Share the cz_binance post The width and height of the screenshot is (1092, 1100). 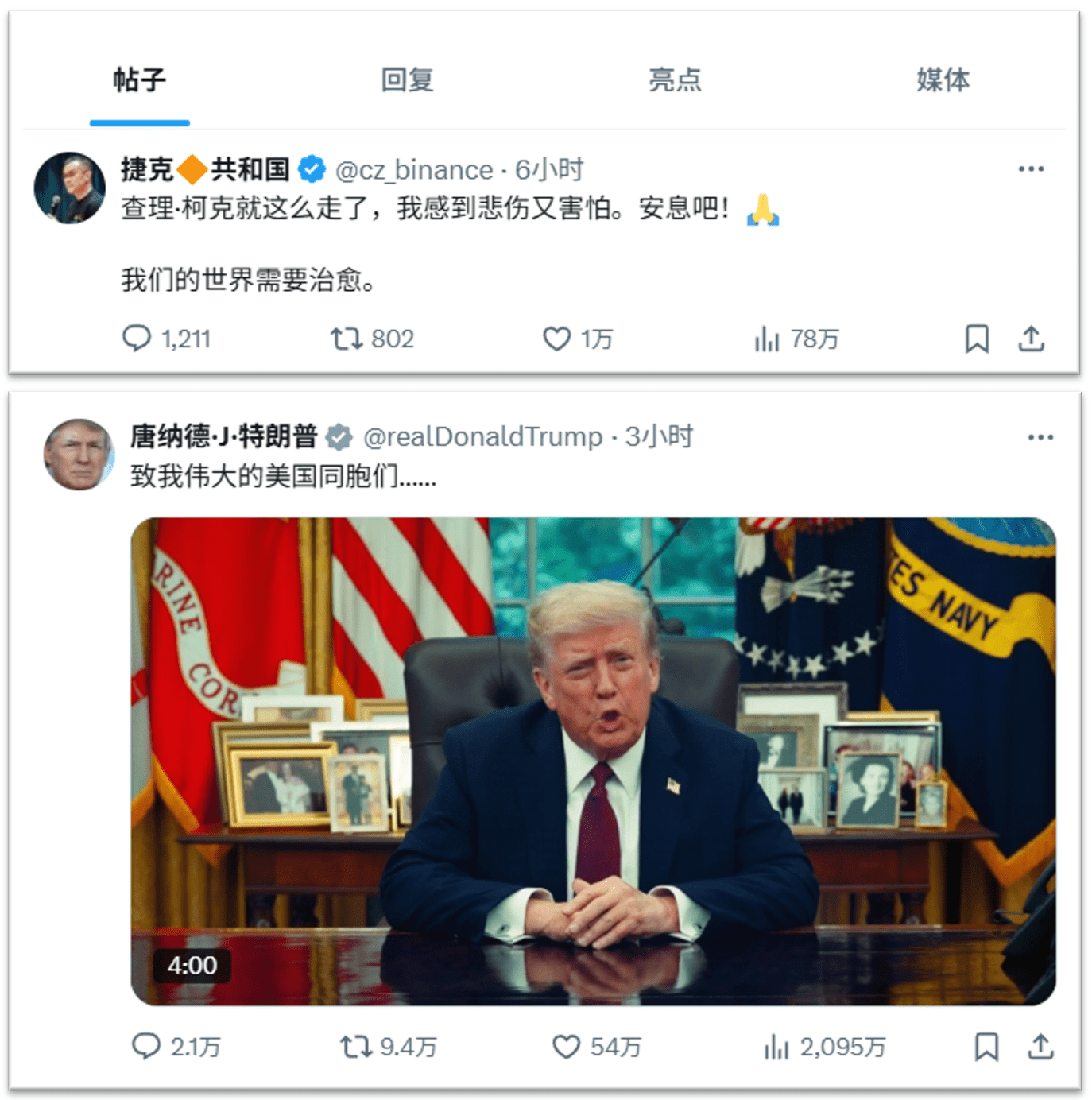(x=1031, y=339)
